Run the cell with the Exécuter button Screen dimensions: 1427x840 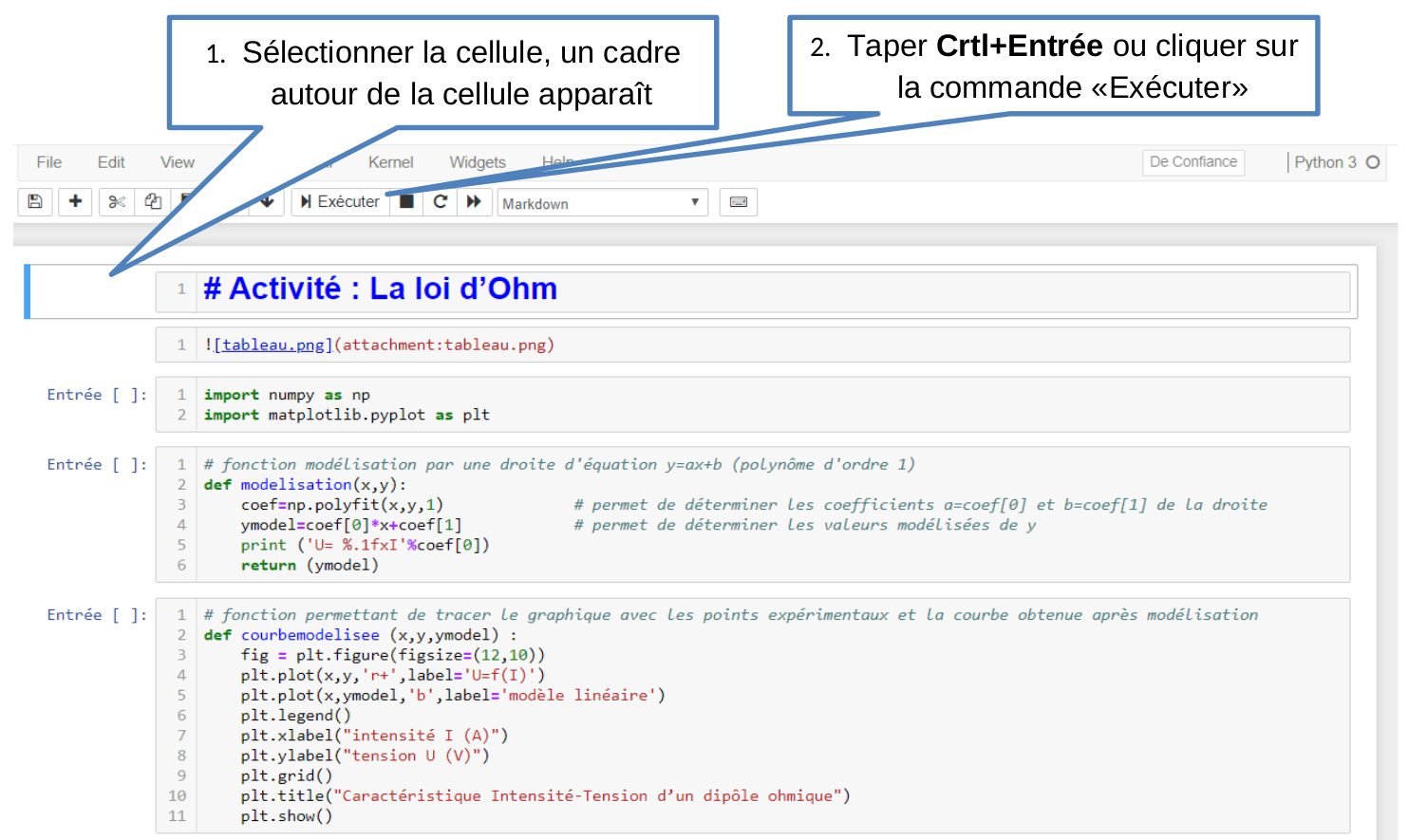[x=339, y=201]
